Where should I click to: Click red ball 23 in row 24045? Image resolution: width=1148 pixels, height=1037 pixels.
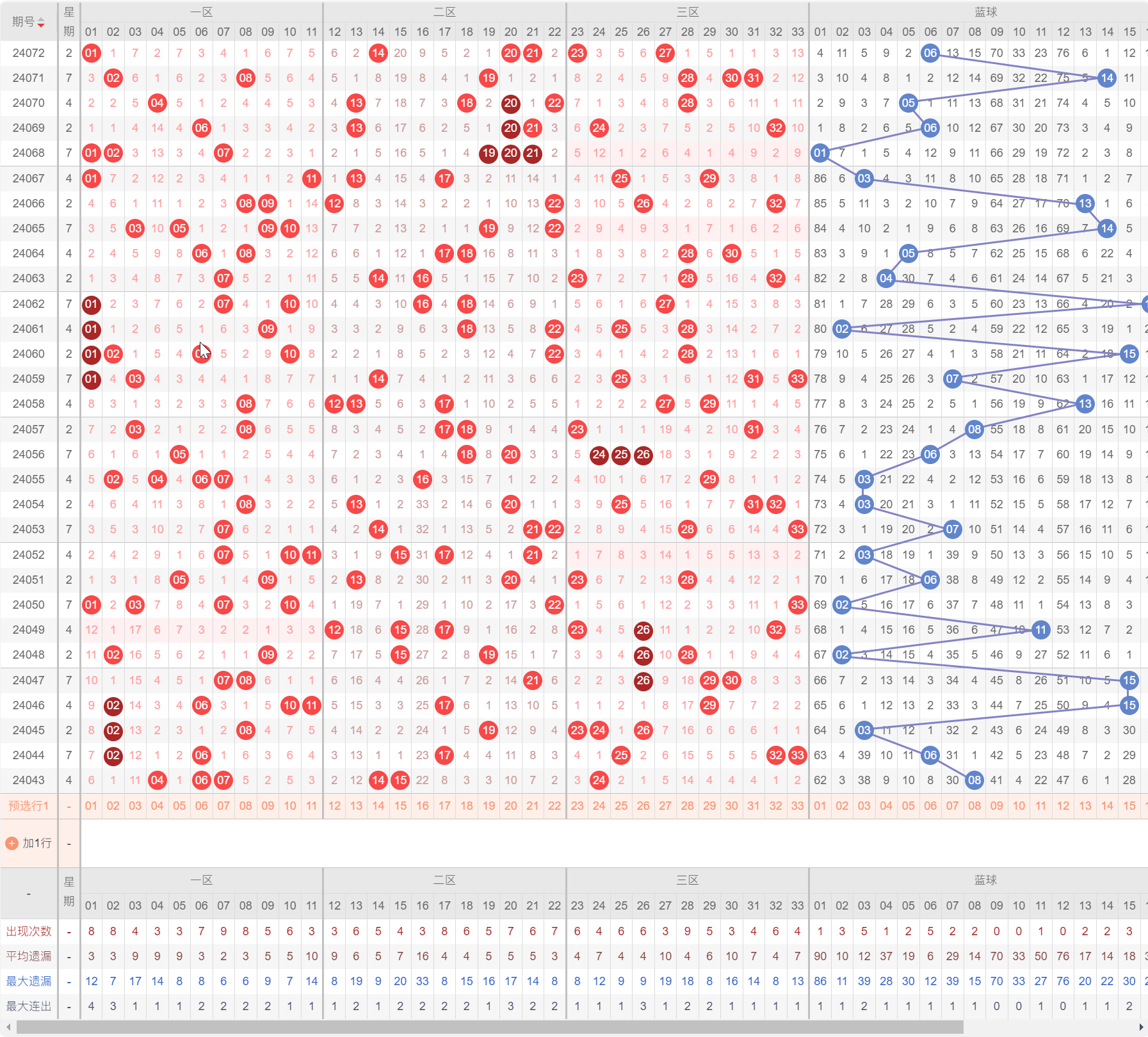pos(578,730)
